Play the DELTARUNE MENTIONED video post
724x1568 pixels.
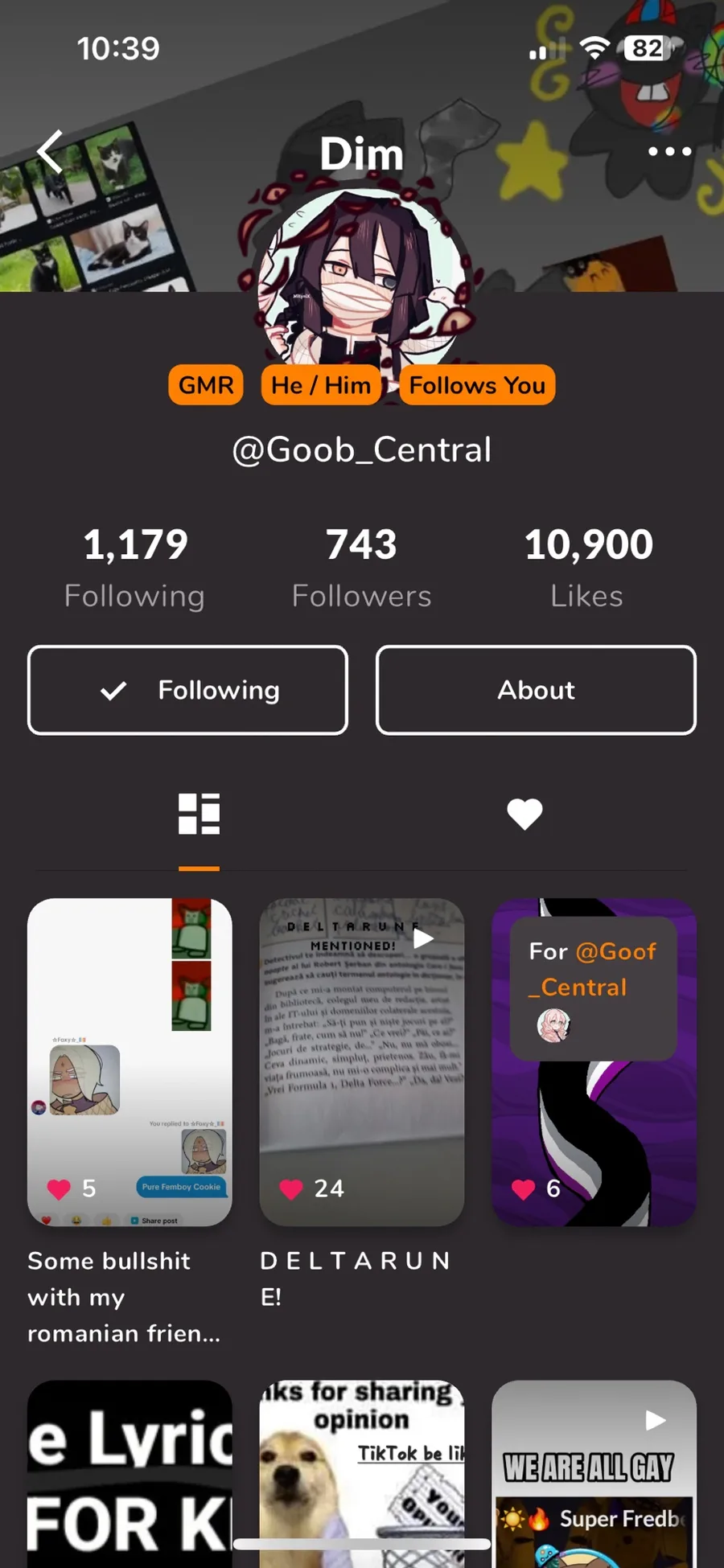point(362,1061)
